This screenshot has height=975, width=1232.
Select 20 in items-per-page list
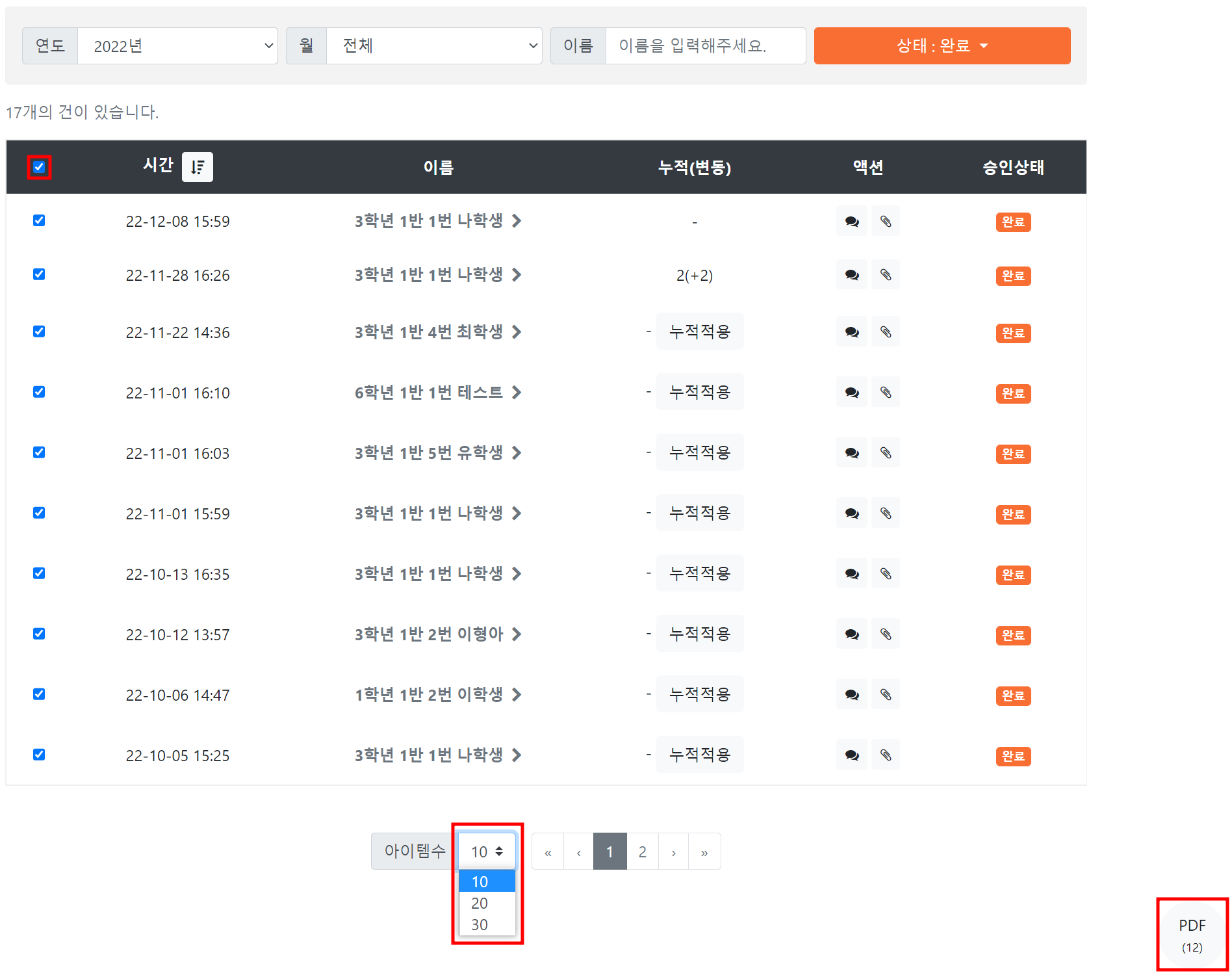point(487,903)
